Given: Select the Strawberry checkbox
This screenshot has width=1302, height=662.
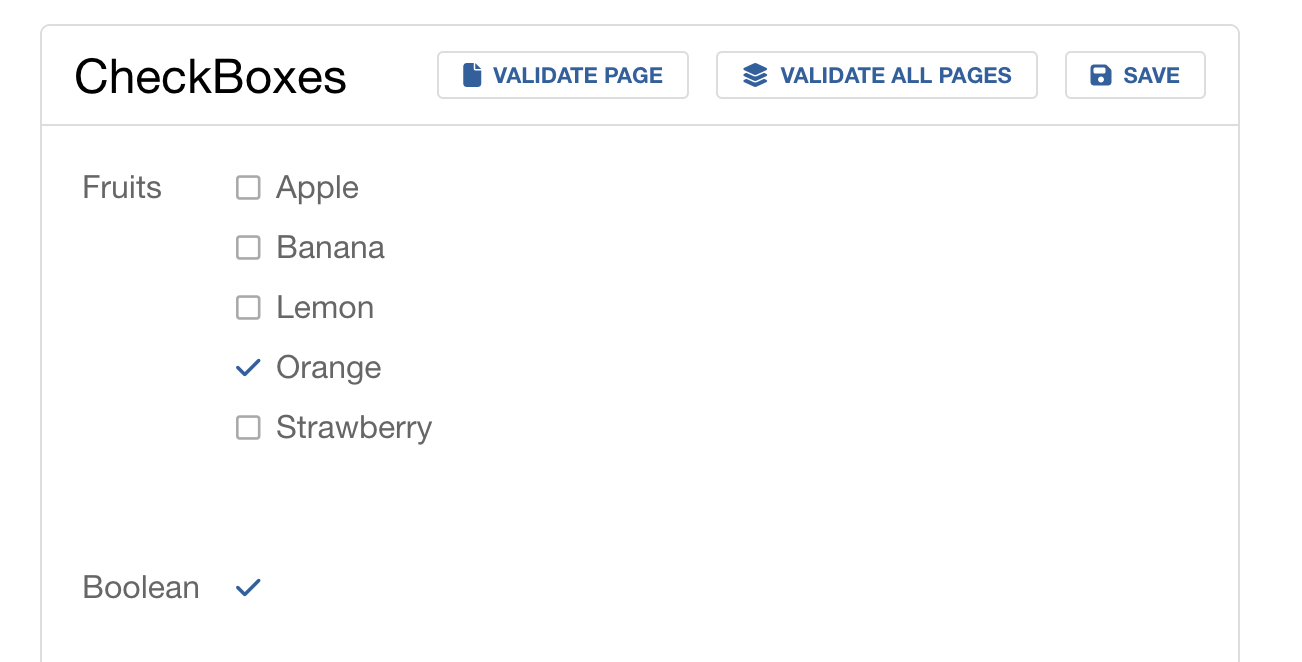Looking at the screenshot, I should click(248, 427).
